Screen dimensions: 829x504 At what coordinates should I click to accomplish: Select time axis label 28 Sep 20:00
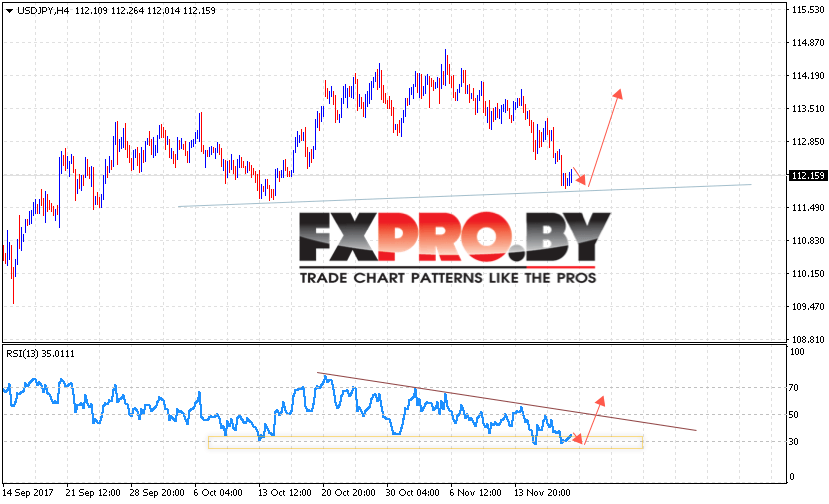pos(157,492)
